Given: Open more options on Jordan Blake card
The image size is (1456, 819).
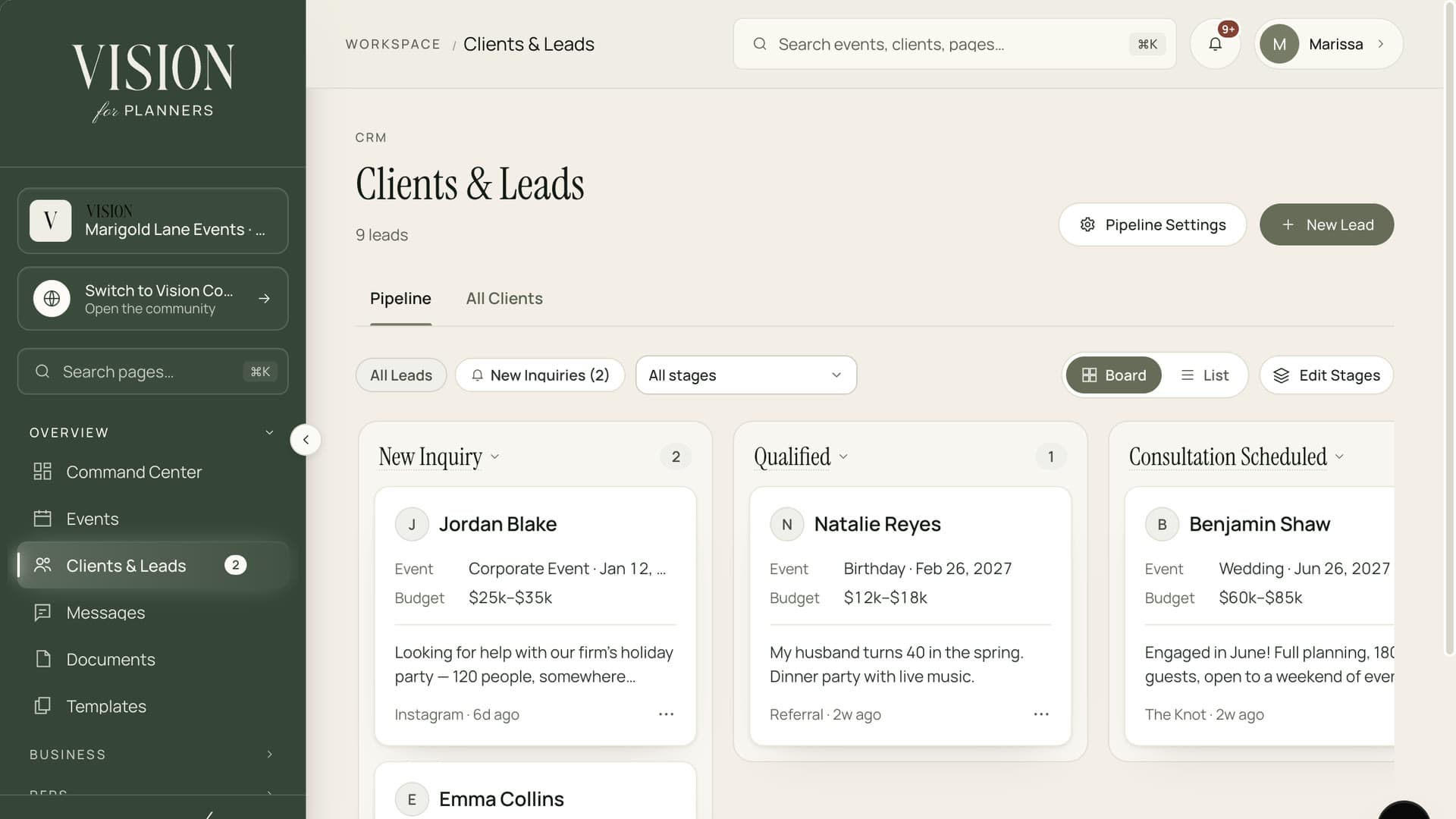Looking at the screenshot, I should coord(666,714).
